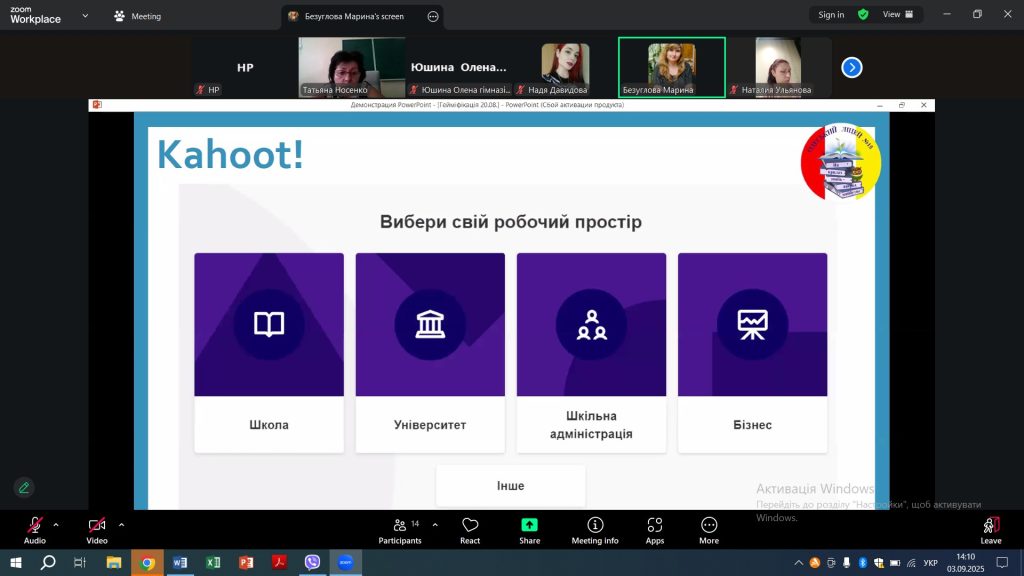Show hidden system tray icons
1024x576 pixels.
[798, 563]
